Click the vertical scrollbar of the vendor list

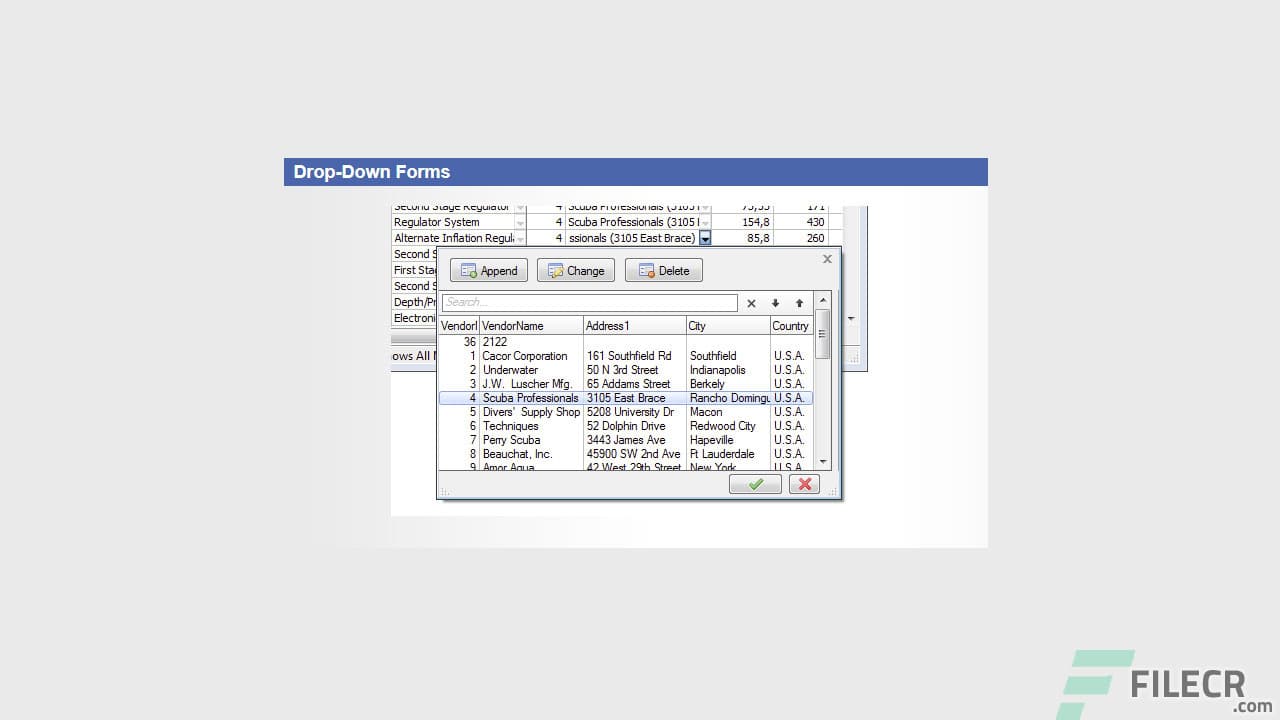[822, 335]
